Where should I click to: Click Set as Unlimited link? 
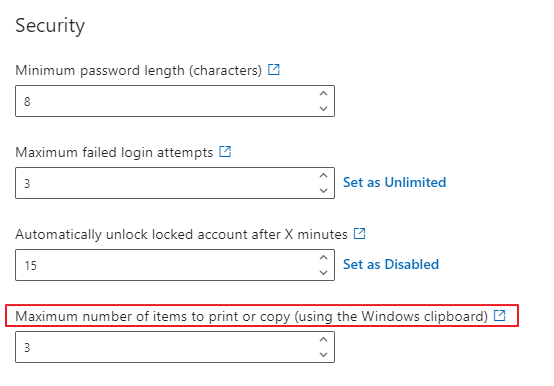click(x=394, y=182)
